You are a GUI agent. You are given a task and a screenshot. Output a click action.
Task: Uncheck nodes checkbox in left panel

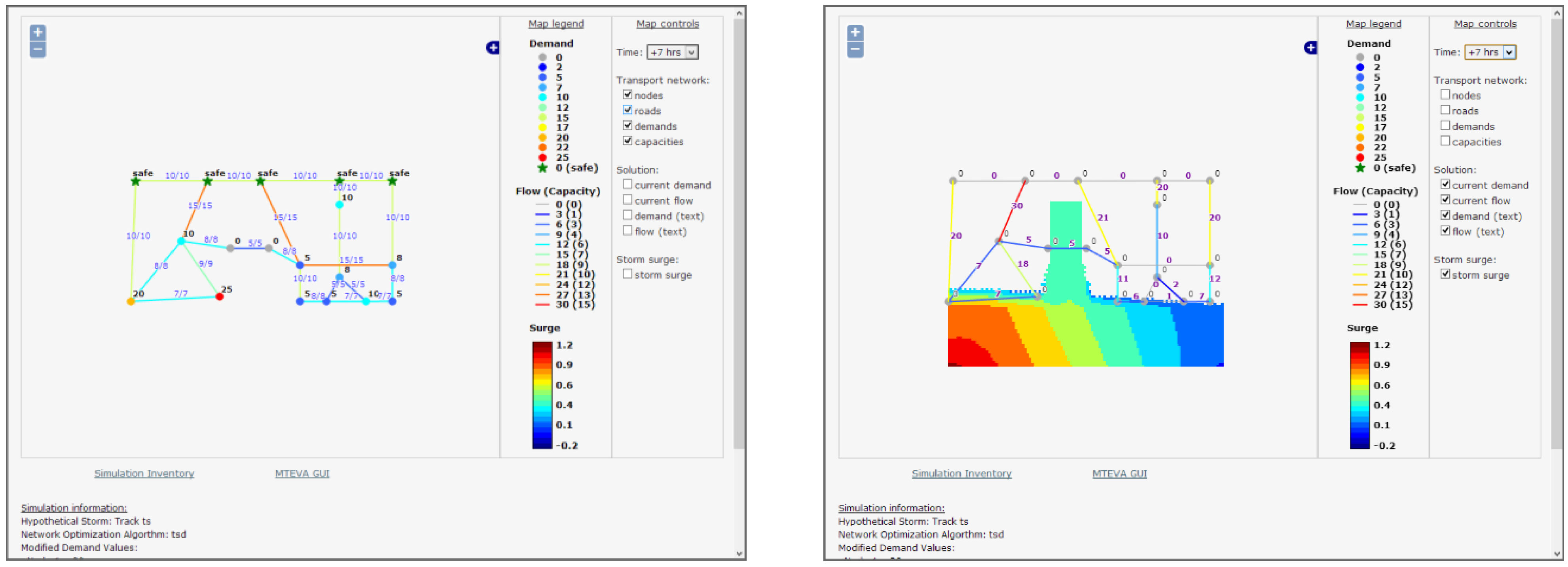(628, 94)
